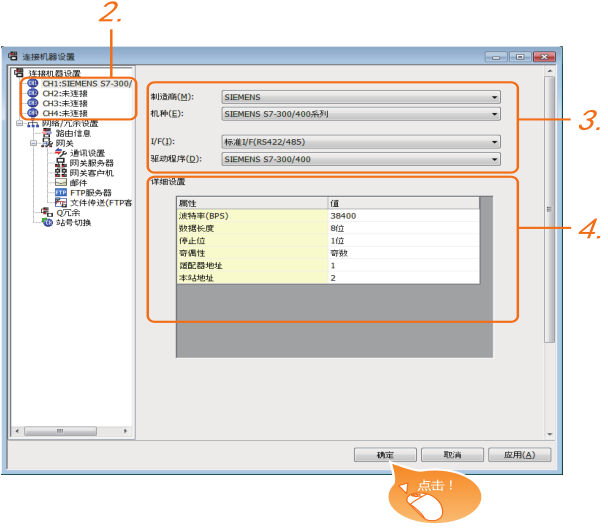Click the 取消 button

coord(452,455)
